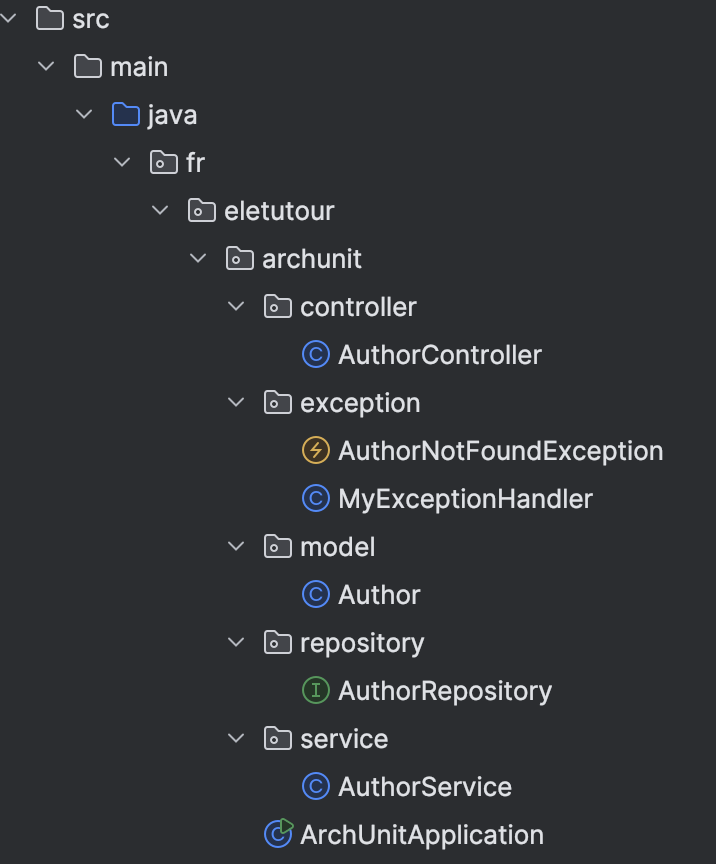
Task: Click the MyExceptionHandler class icon
Action: [x=316, y=499]
